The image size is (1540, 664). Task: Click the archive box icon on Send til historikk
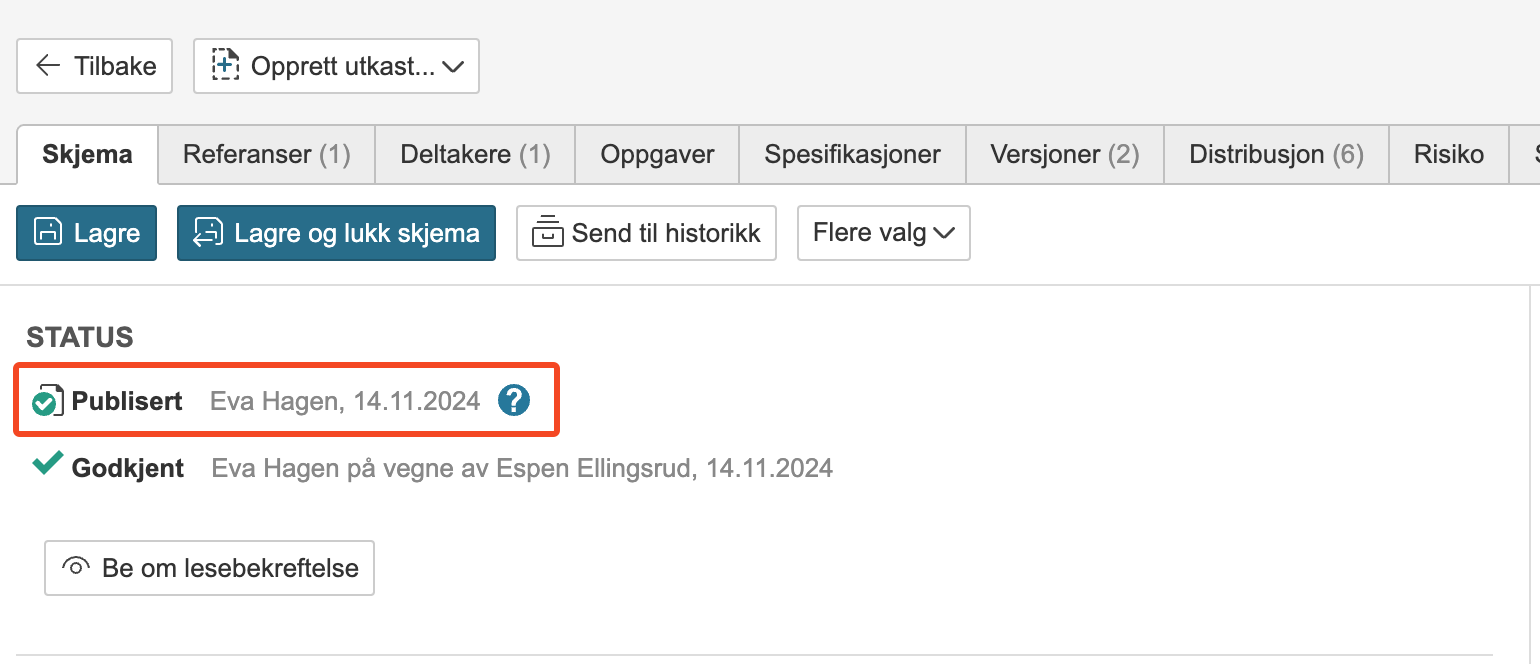click(x=546, y=233)
